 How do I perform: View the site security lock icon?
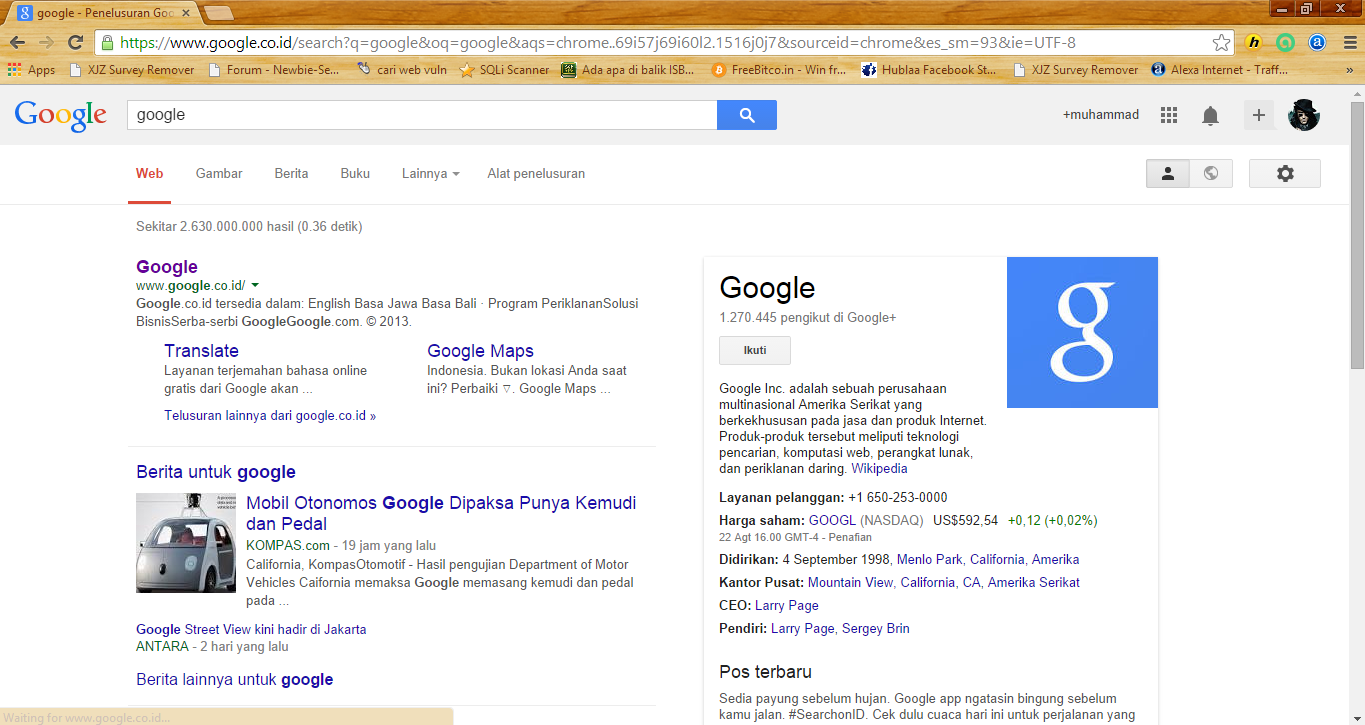tap(106, 43)
